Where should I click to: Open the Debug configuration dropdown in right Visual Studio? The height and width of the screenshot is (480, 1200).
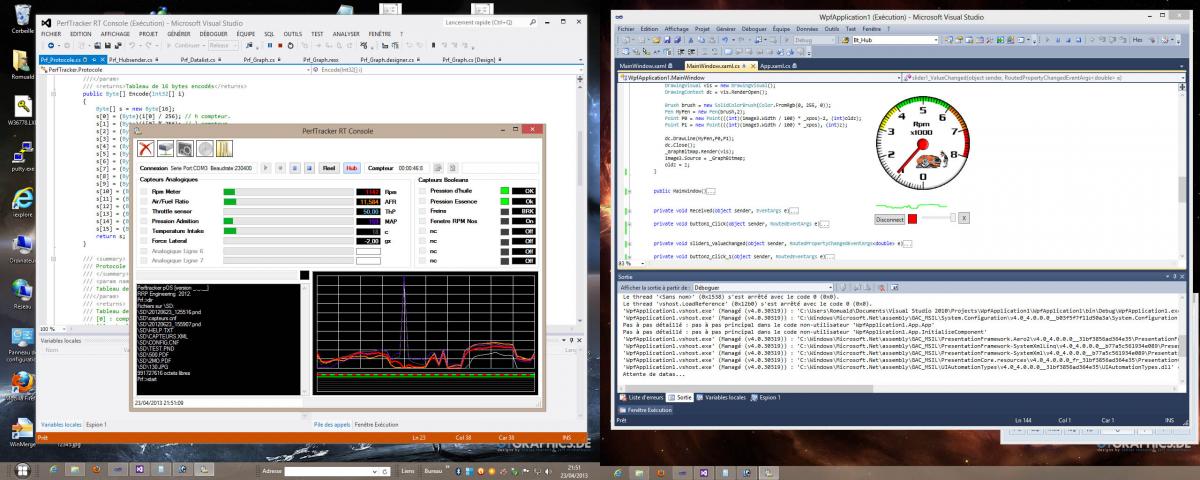[x=813, y=40]
